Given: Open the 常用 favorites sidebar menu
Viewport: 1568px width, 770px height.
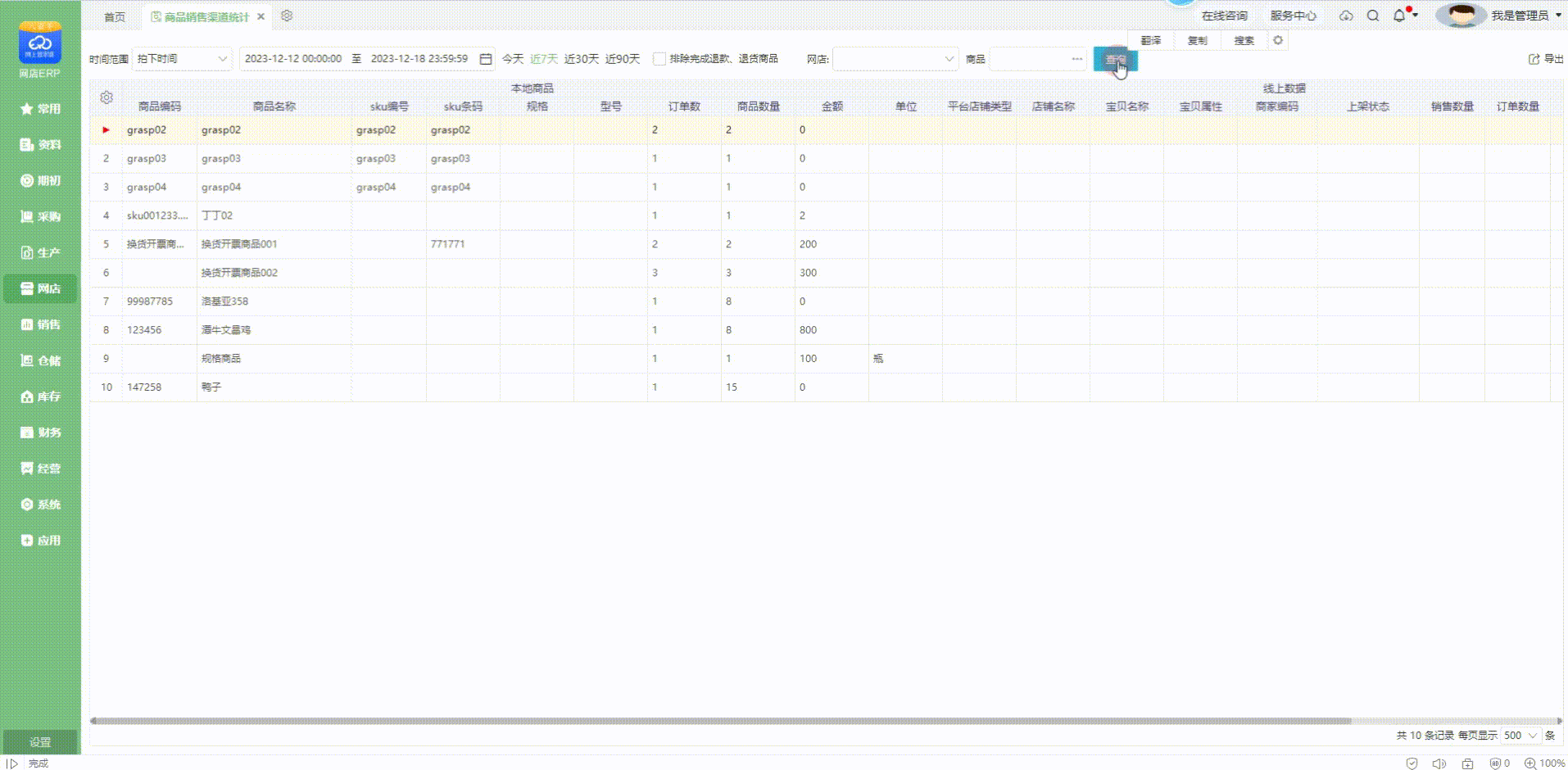Looking at the screenshot, I should [x=40, y=108].
